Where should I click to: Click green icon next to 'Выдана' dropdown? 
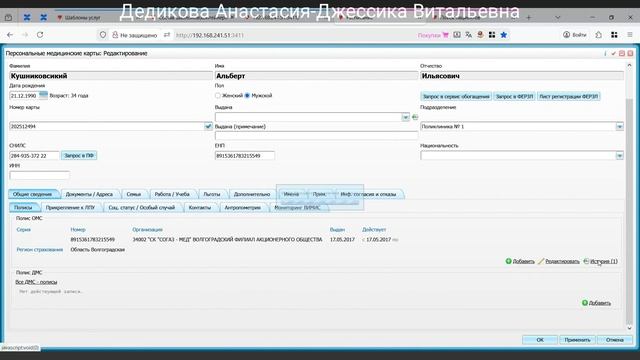pyautogui.click(x=415, y=117)
